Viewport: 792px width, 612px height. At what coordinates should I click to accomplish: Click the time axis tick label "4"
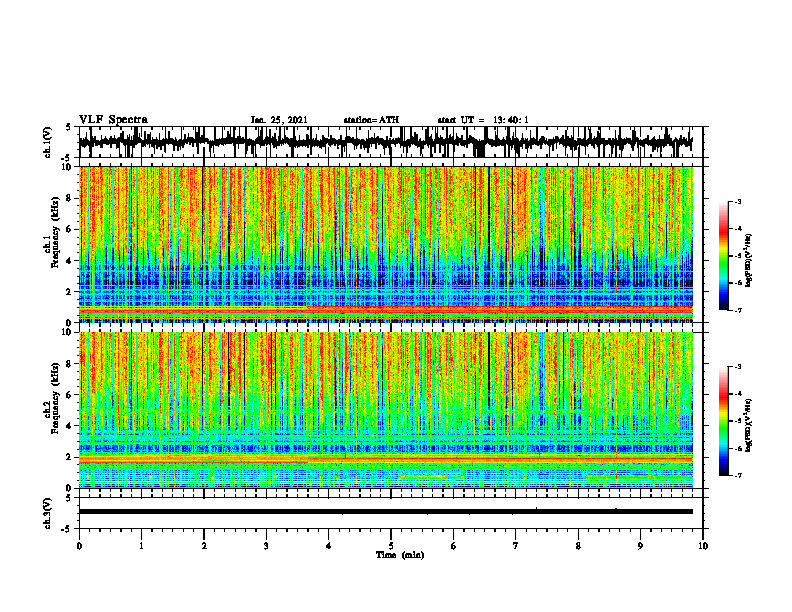329,546
